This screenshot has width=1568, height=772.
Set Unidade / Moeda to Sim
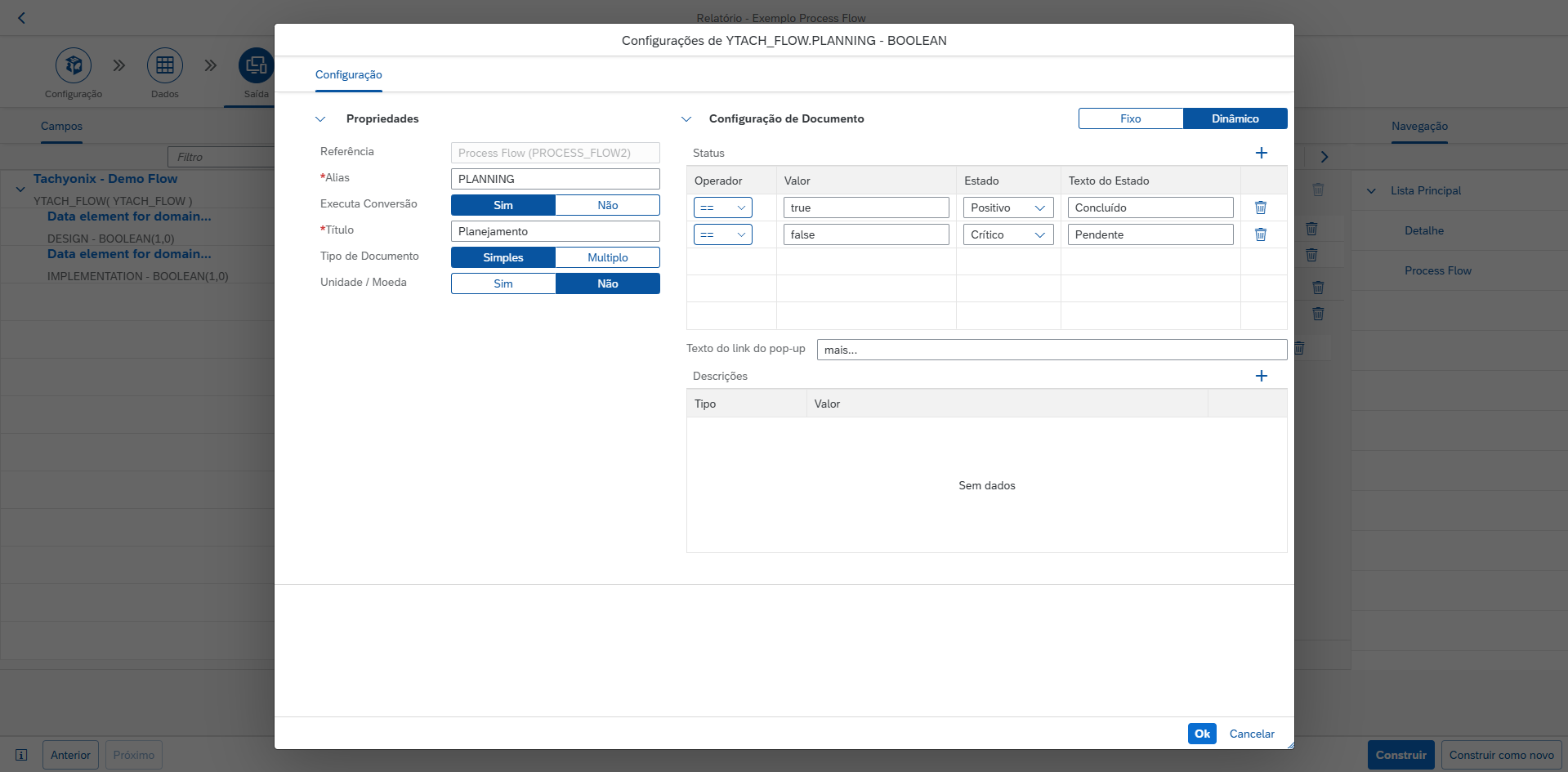pyautogui.click(x=503, y=283)
